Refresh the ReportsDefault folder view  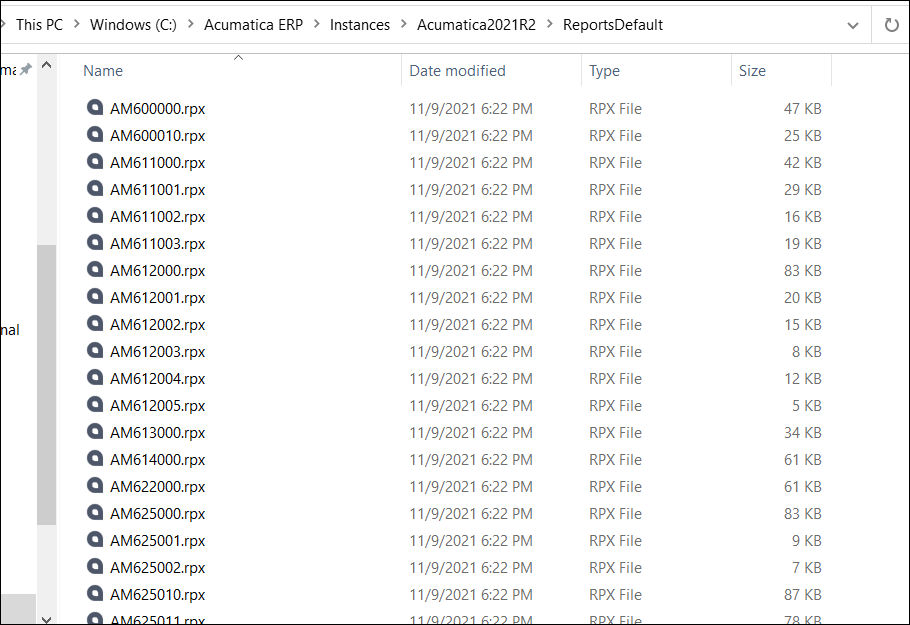[x=891, y=25]
